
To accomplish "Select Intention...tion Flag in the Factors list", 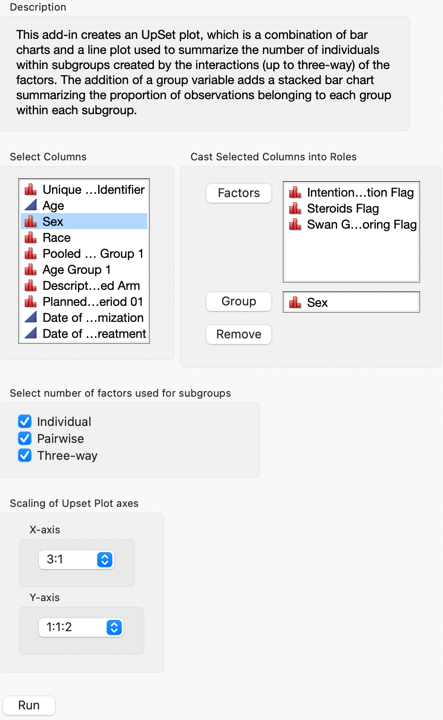I will [x=351, y=192].
